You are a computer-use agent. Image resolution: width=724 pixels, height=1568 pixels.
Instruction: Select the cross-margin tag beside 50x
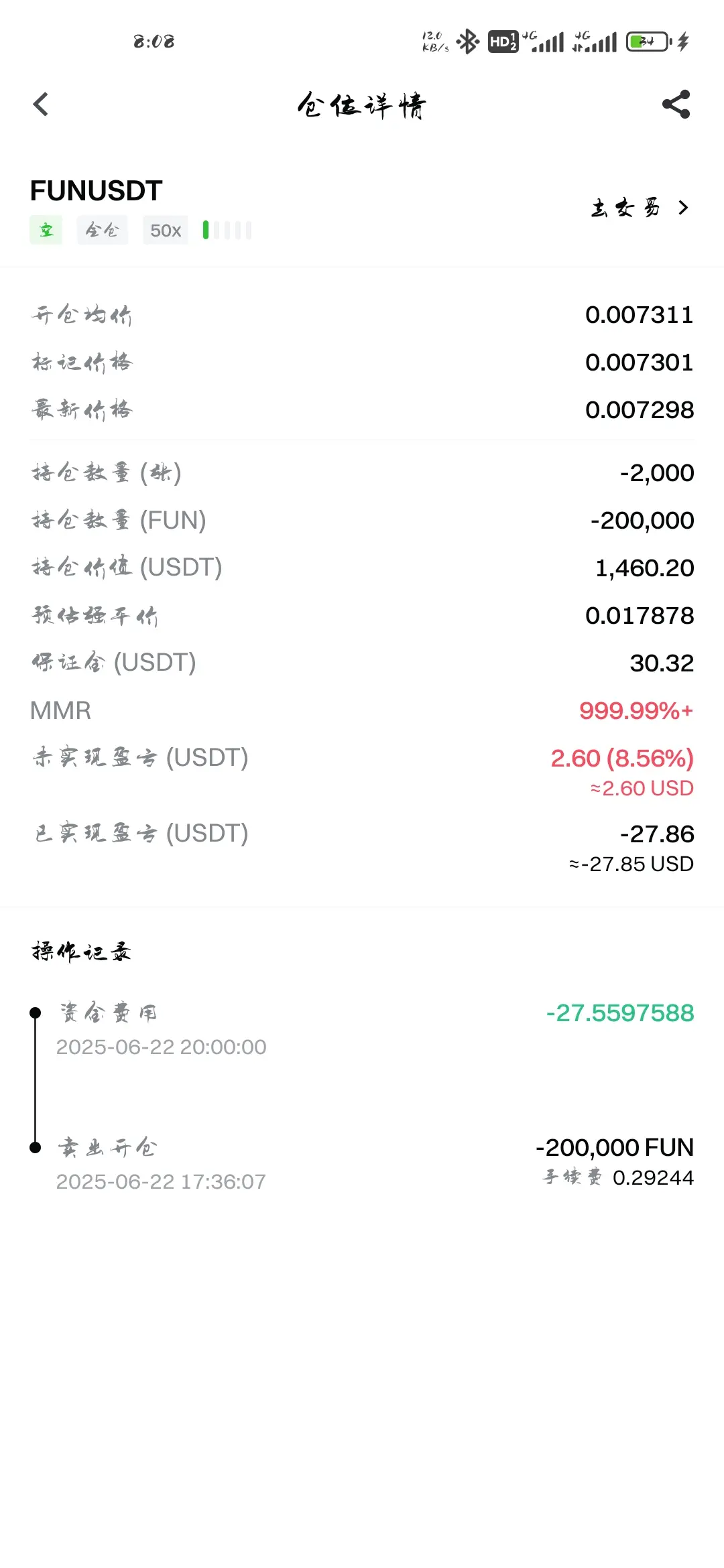pyautogui.click(x=102, y=230)
